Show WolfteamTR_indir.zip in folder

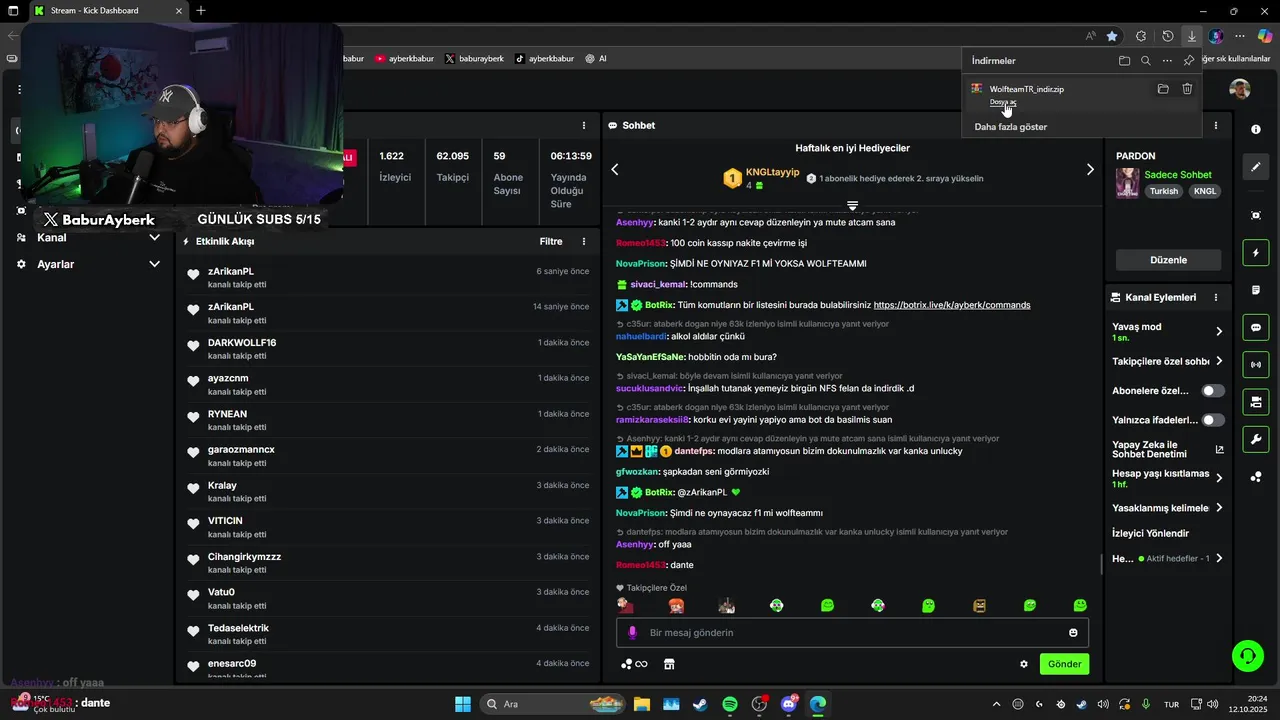(1163, 89)
